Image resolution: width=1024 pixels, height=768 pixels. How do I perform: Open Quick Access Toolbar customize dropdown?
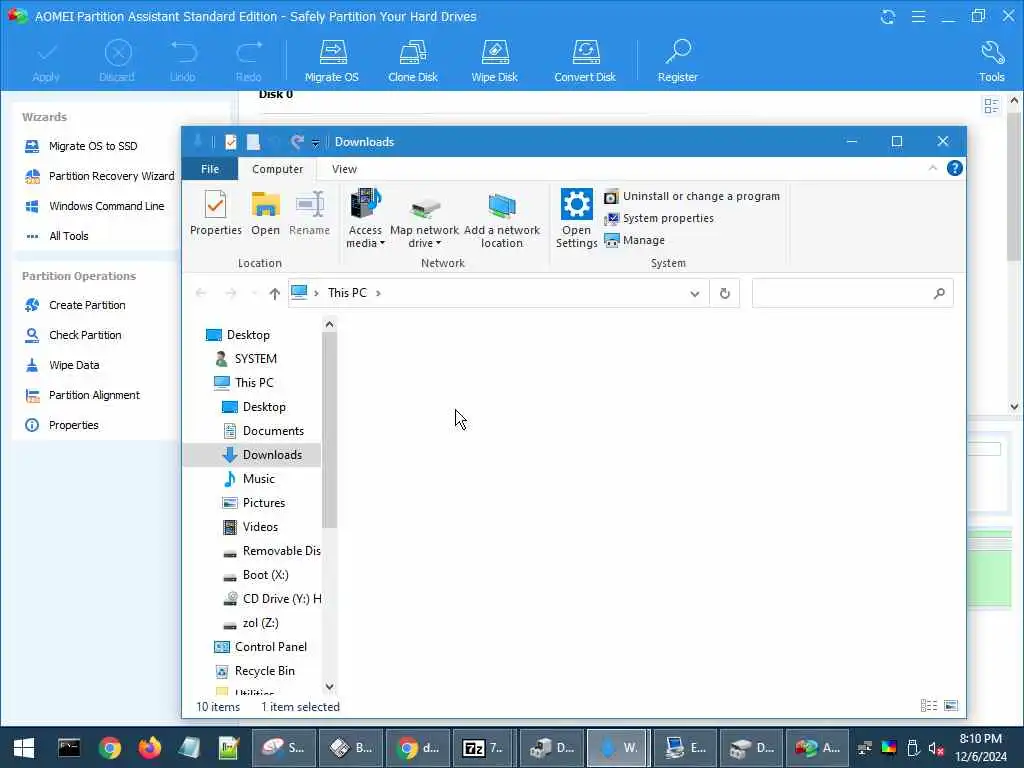[315, 143]
